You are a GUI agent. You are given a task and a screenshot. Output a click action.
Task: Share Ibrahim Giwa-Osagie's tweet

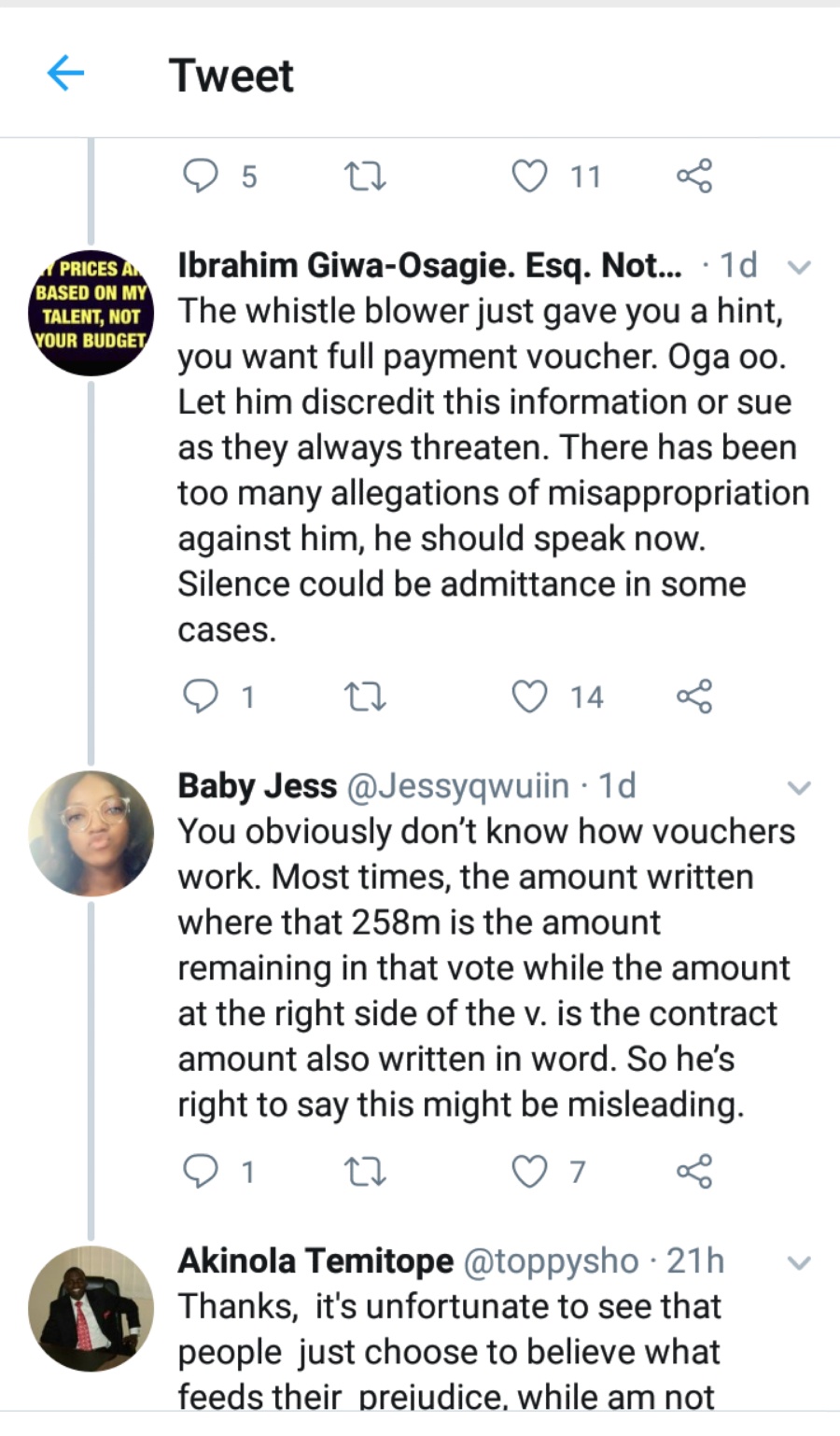pos(693,697)
